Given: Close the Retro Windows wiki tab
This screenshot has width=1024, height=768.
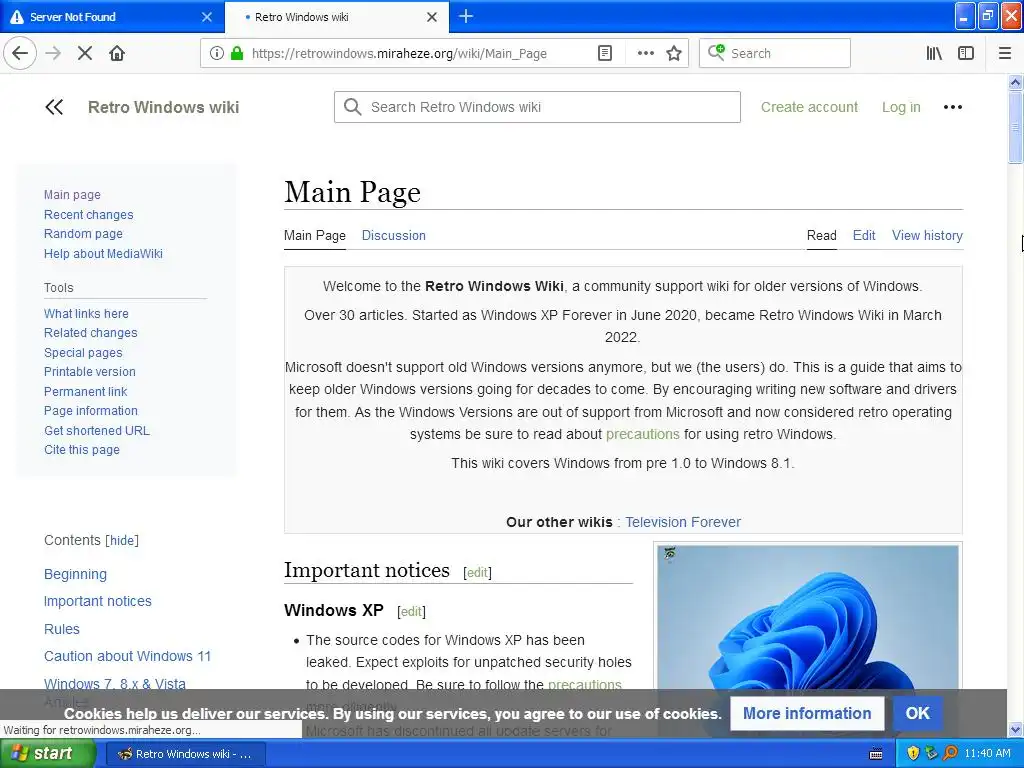Looking at the screenshot, I should [x=432, y=17].
